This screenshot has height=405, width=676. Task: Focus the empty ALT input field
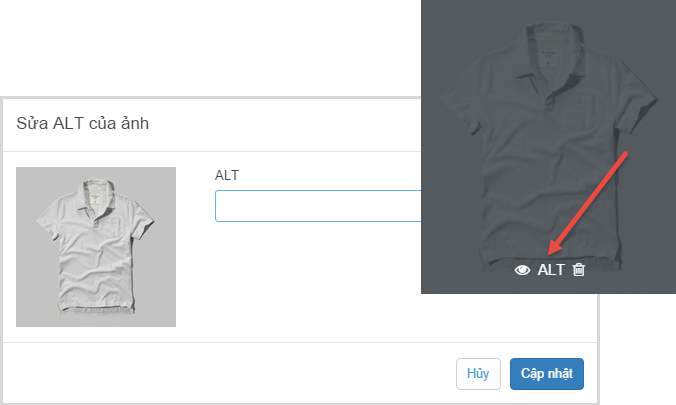pos(318,205)
